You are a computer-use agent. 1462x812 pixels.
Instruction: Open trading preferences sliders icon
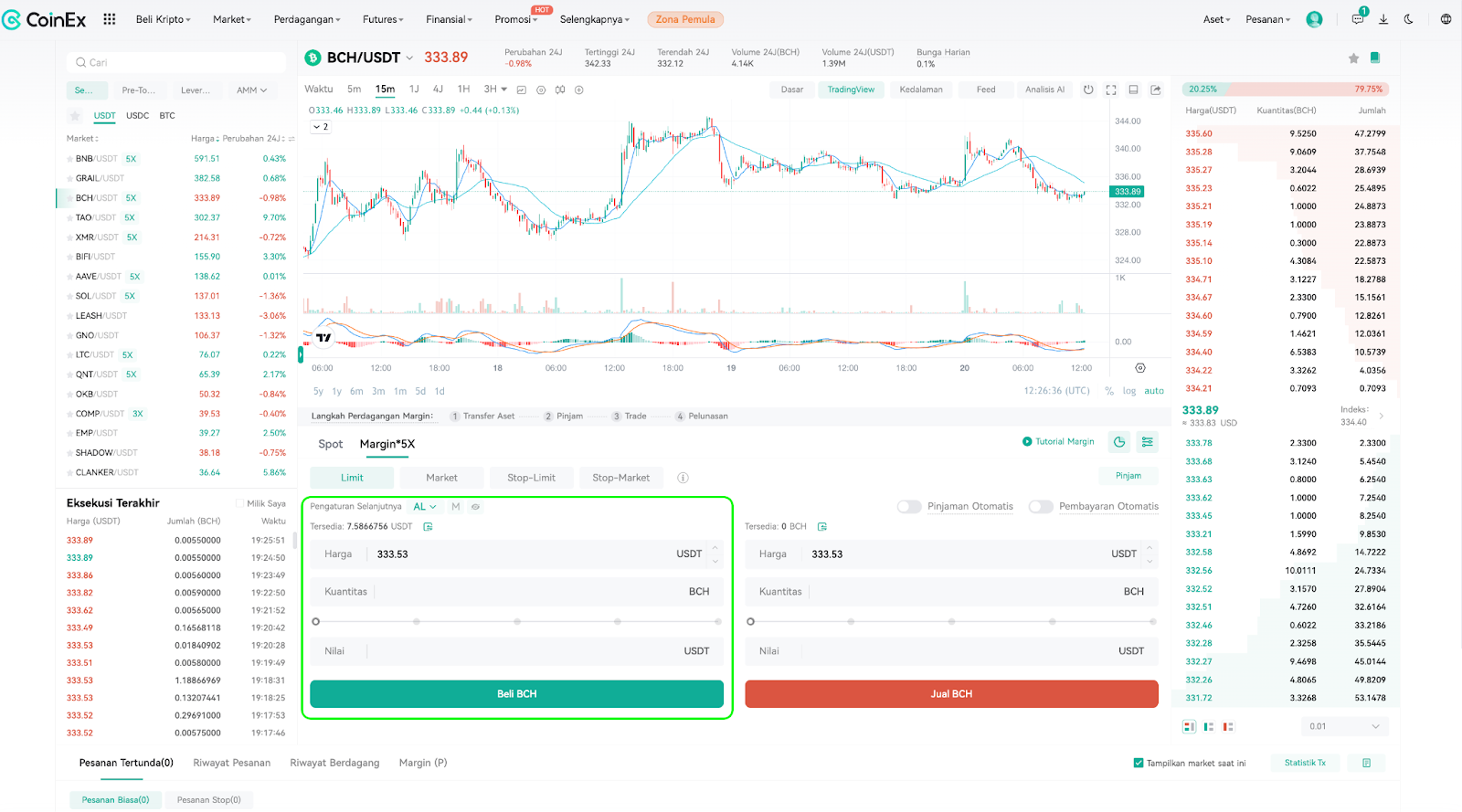pos(1148,442)
